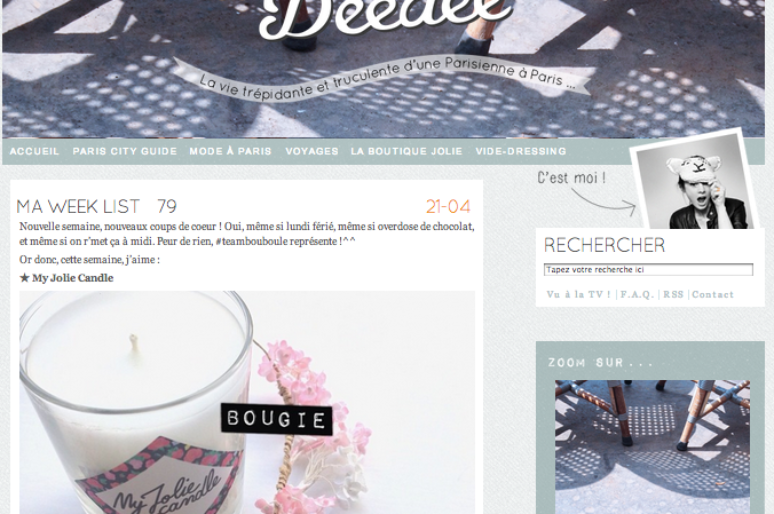The image size is (774, 514).
Task: Open the Contact link
Action: coord(712,294)
